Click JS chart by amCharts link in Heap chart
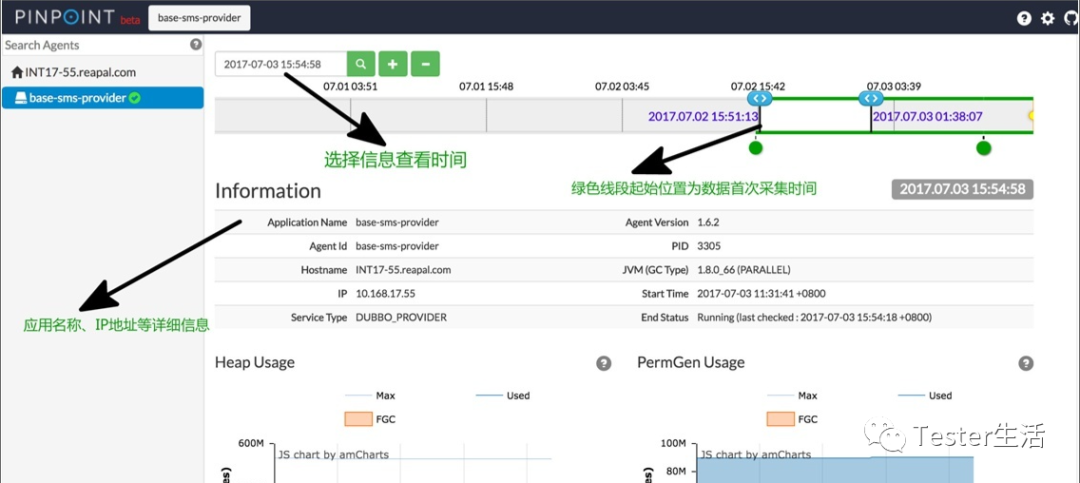The width and height of the screenshot is (1080, 483). click(x=333, y=454)
